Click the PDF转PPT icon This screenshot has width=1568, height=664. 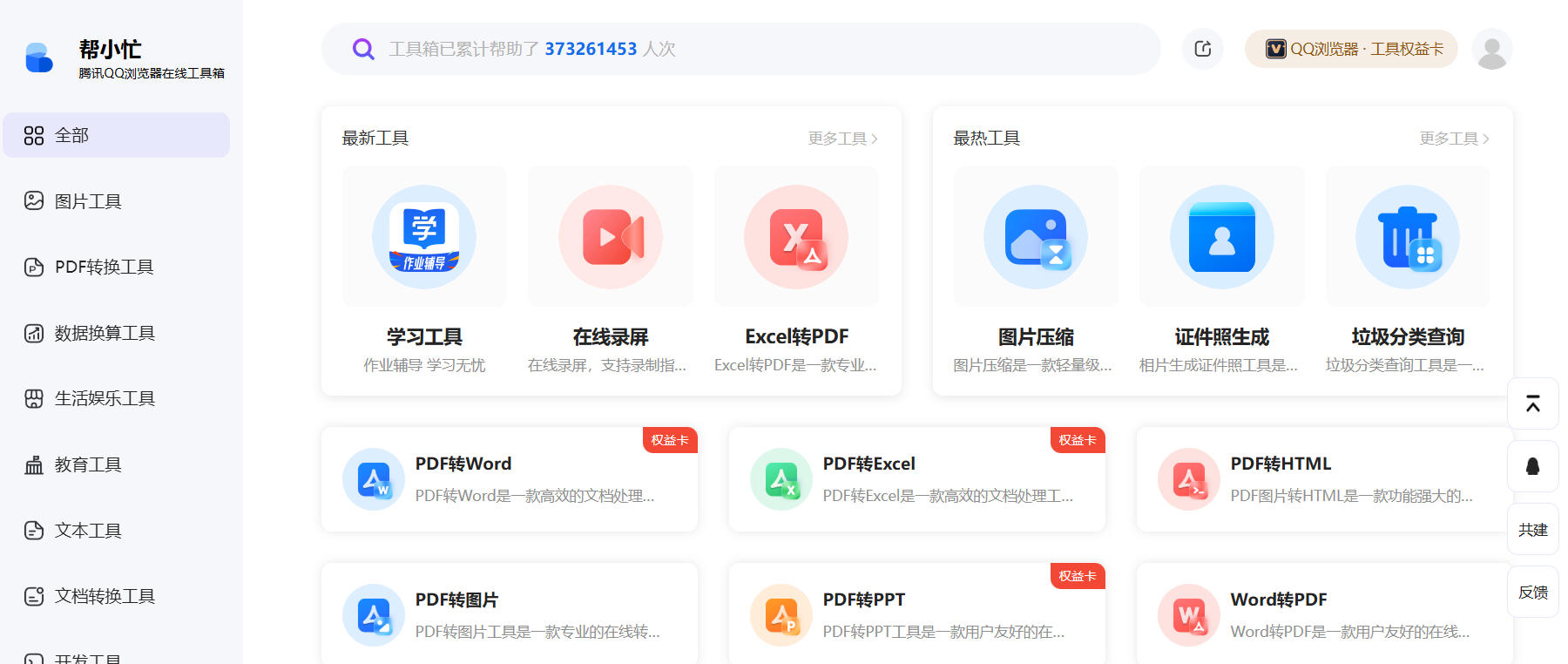781,615
